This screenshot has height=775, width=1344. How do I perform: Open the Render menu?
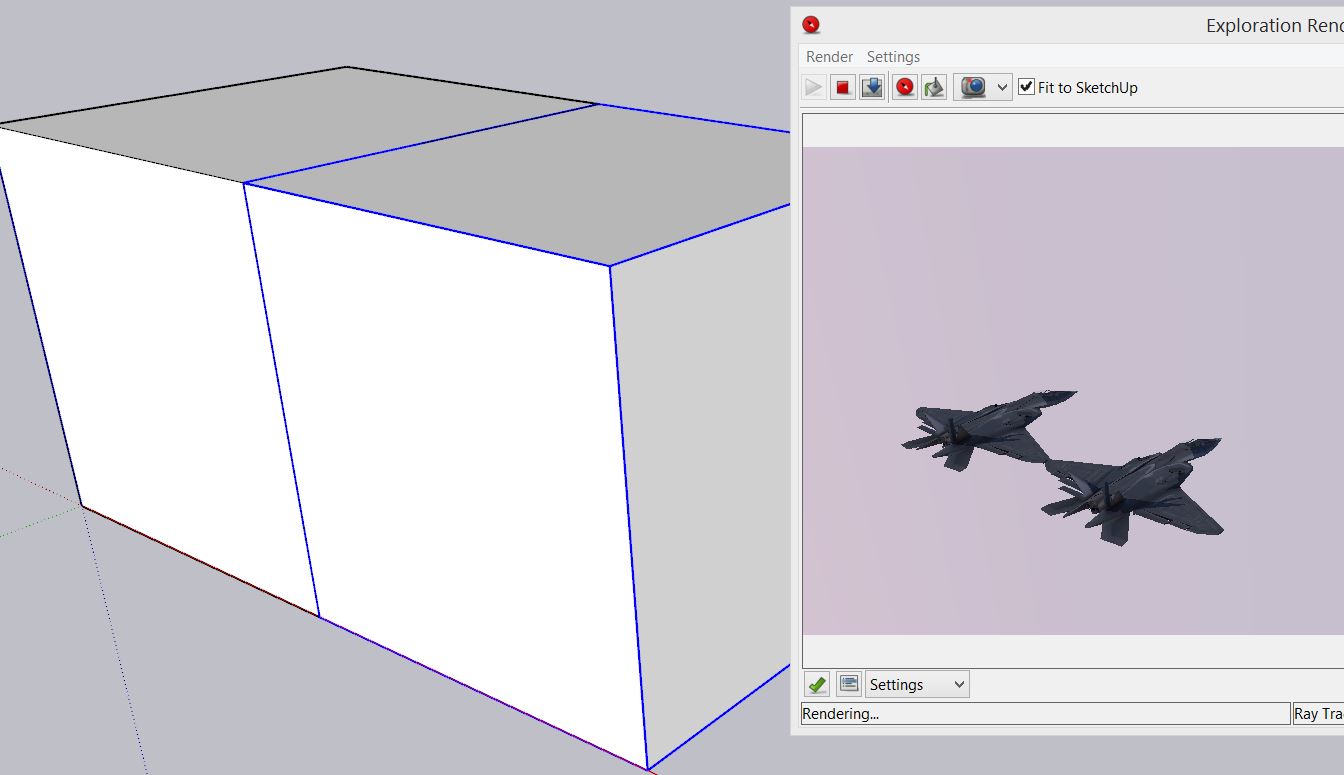tap(829, 57)
